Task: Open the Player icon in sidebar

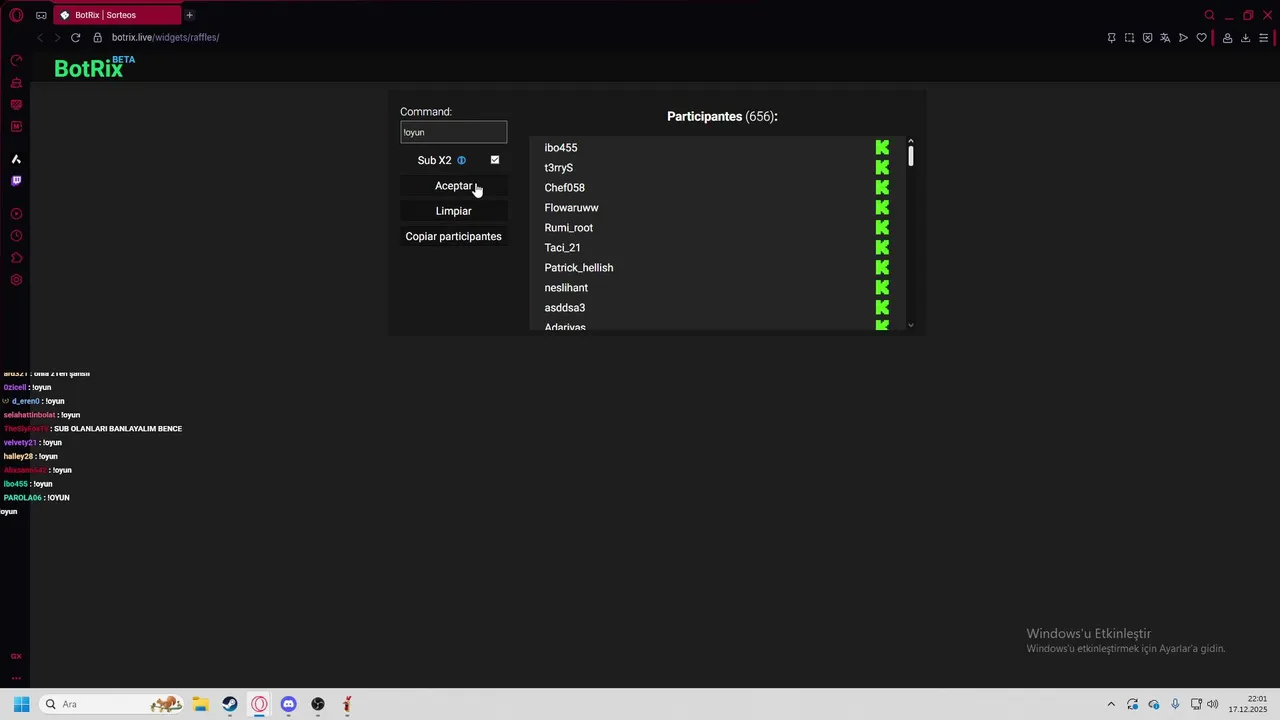Action: [16, 214]
